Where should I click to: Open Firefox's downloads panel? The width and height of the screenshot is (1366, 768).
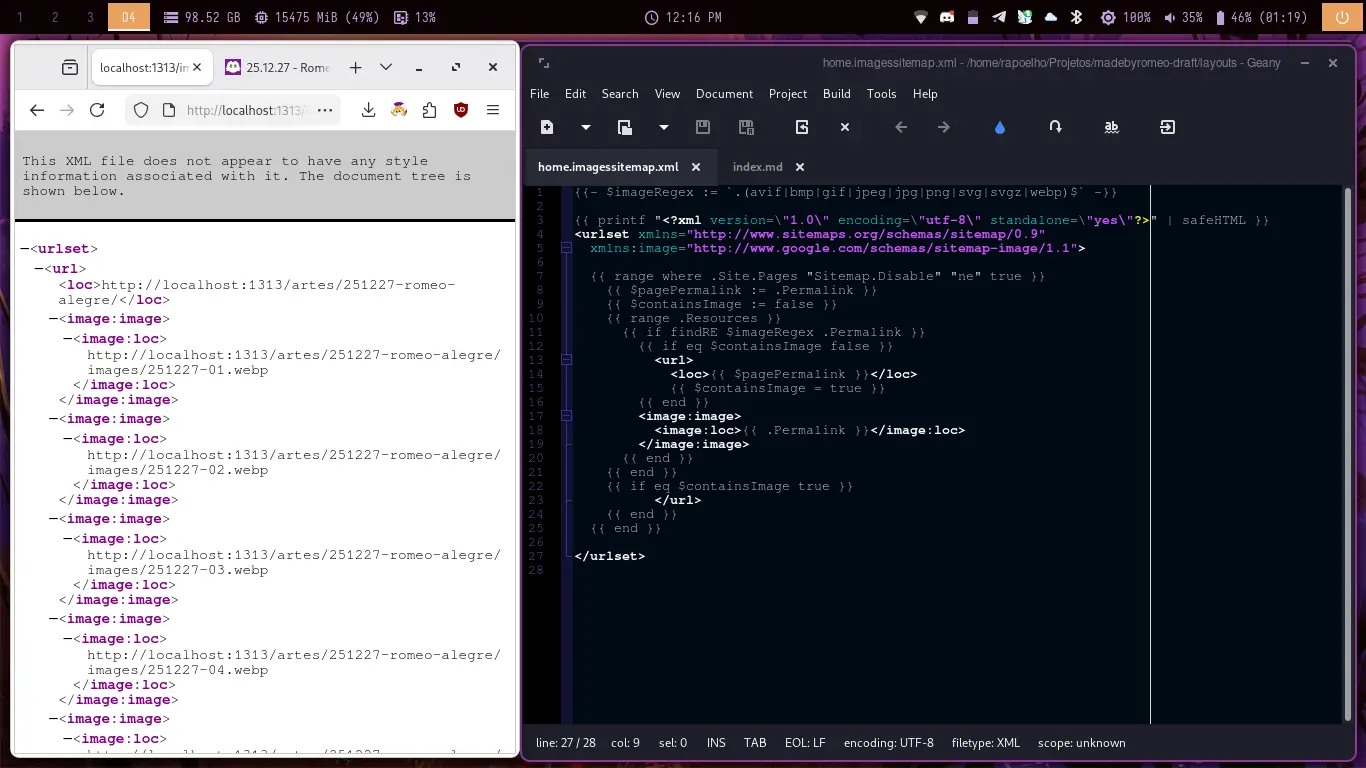click(367, 110)
